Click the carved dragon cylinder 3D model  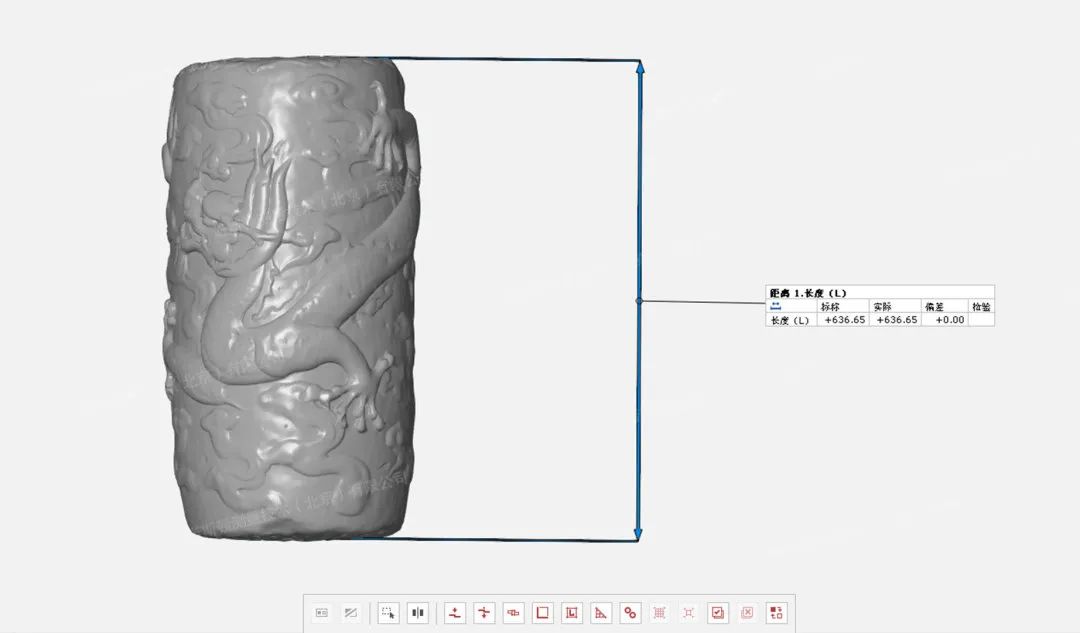(x=291, y=298)
